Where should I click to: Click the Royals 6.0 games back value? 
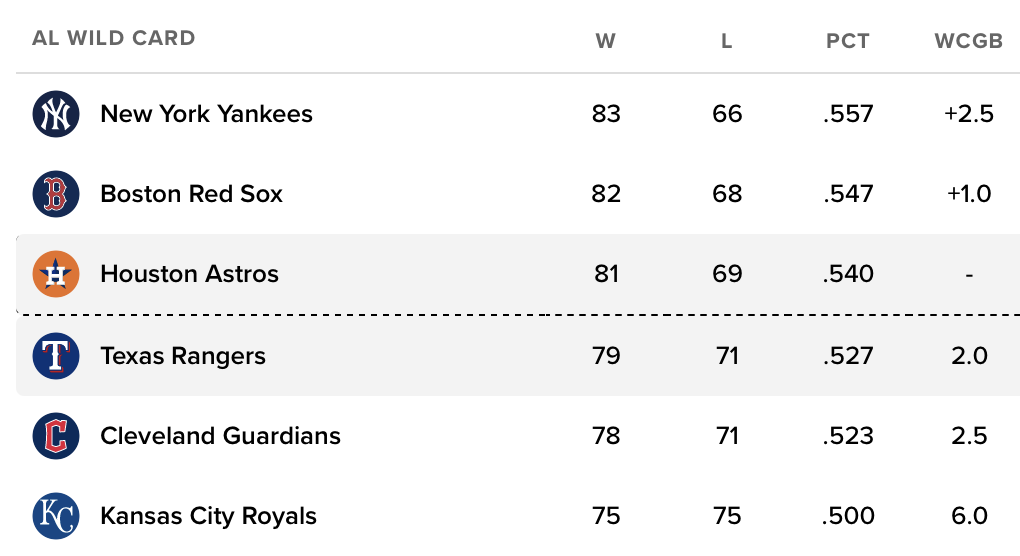[969, 516]
